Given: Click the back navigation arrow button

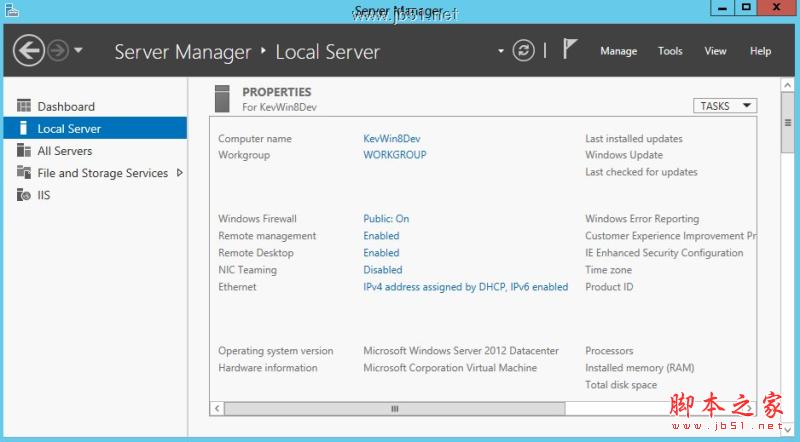Looking at the screenshot, I should pyautogui.click(x=29, y=50).
